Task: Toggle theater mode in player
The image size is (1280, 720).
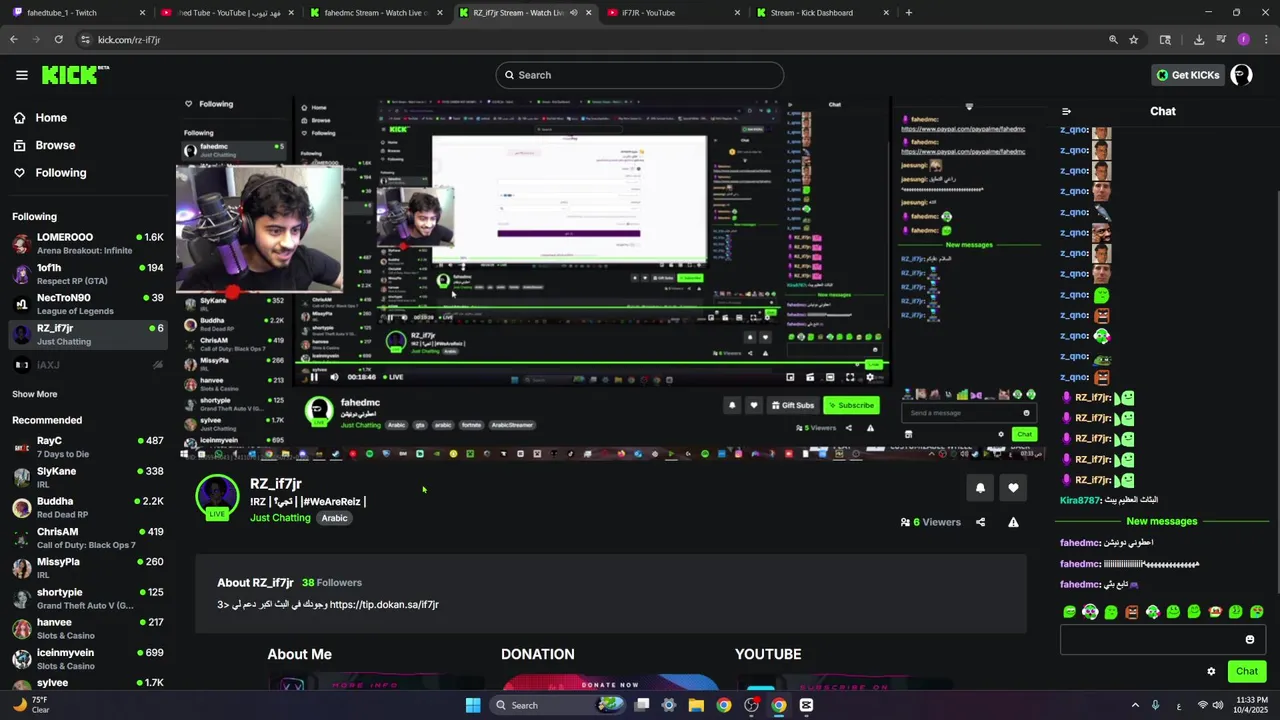Action: point(830,377)
